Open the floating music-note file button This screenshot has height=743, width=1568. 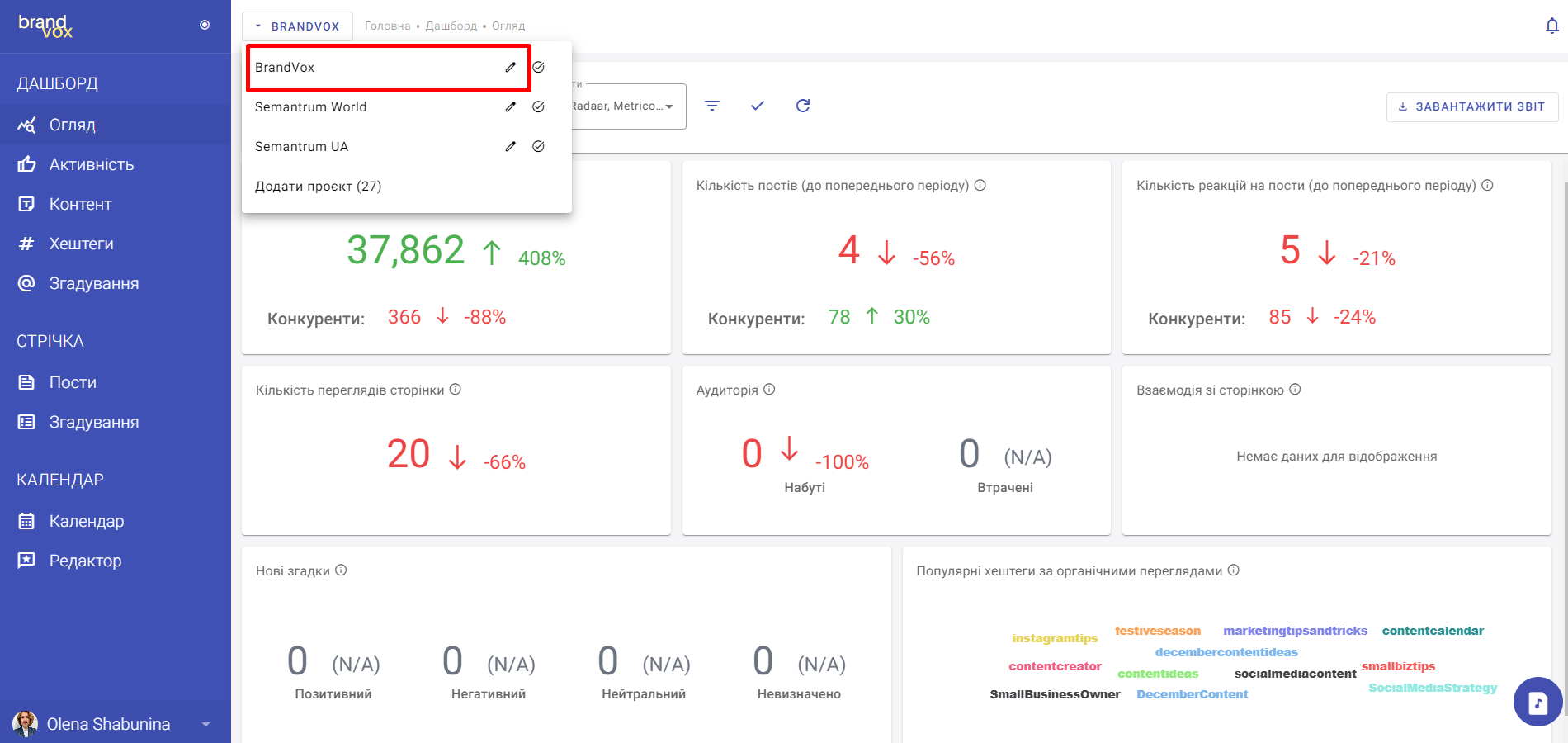[x=1537, y=703]
